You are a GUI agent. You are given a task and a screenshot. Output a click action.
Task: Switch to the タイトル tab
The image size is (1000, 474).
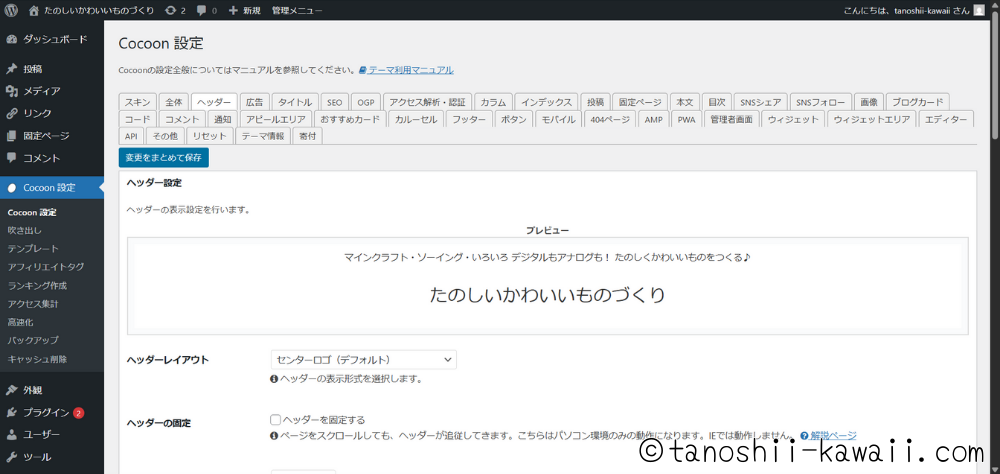tap(295, 102)
